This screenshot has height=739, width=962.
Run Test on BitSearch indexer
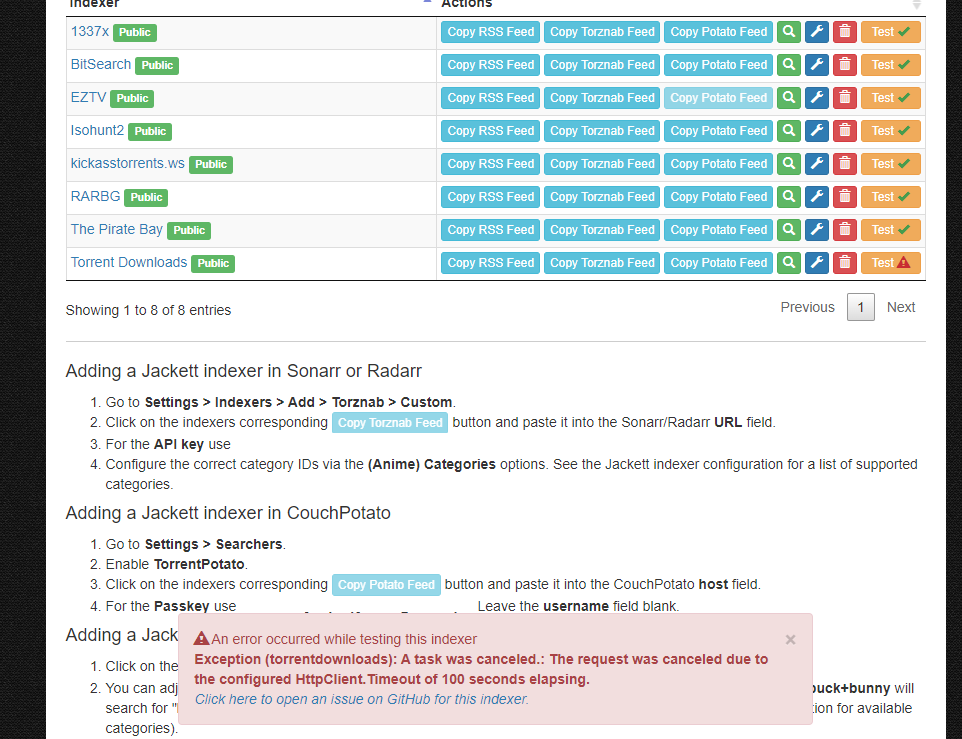[891, 65]
